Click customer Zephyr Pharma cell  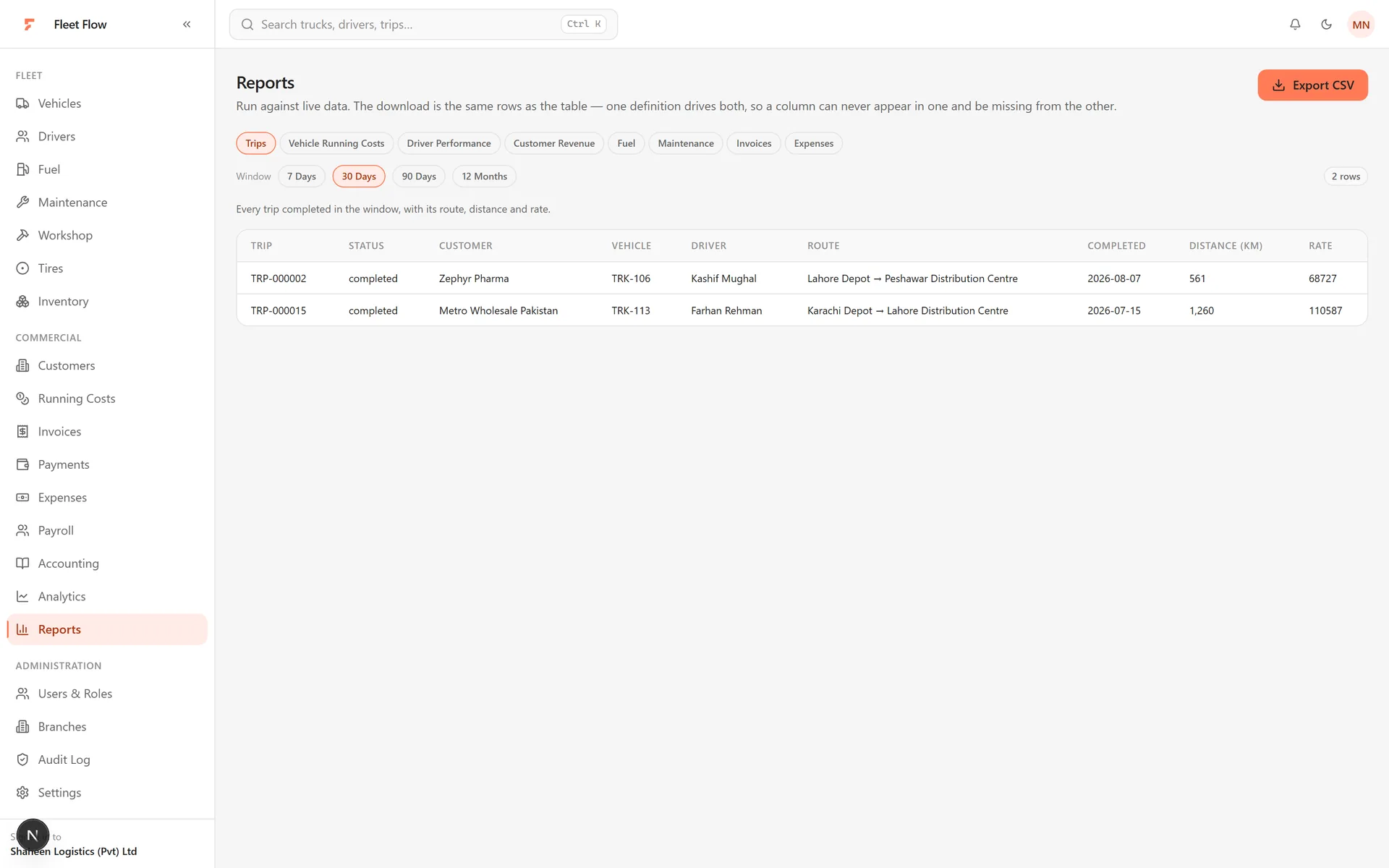474,278
